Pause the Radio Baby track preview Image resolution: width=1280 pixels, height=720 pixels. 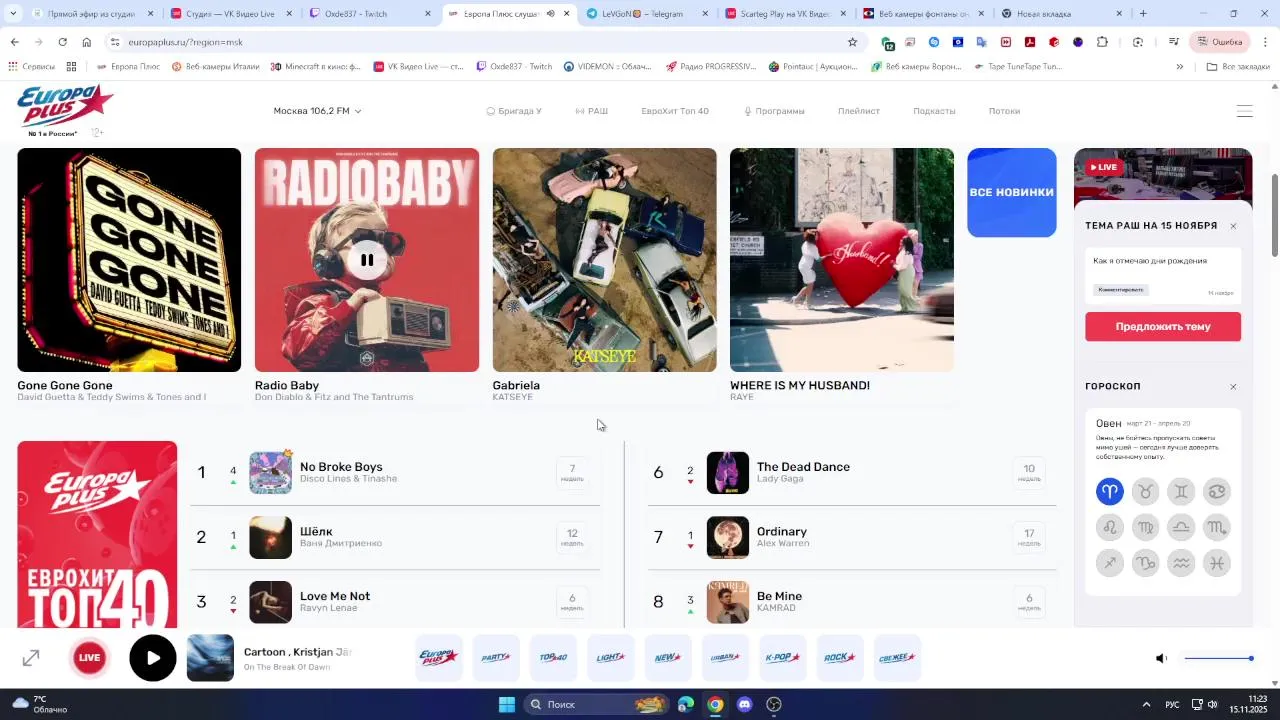[367, 260]
